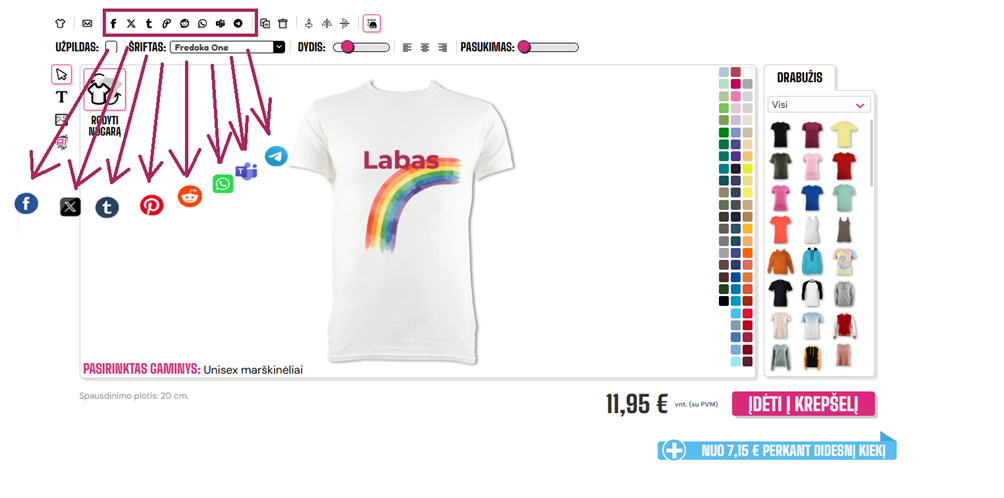Expand the Visi garment category dropdown
The width and height of the screenshot is (1004, 498).
[x=819, y=104]
